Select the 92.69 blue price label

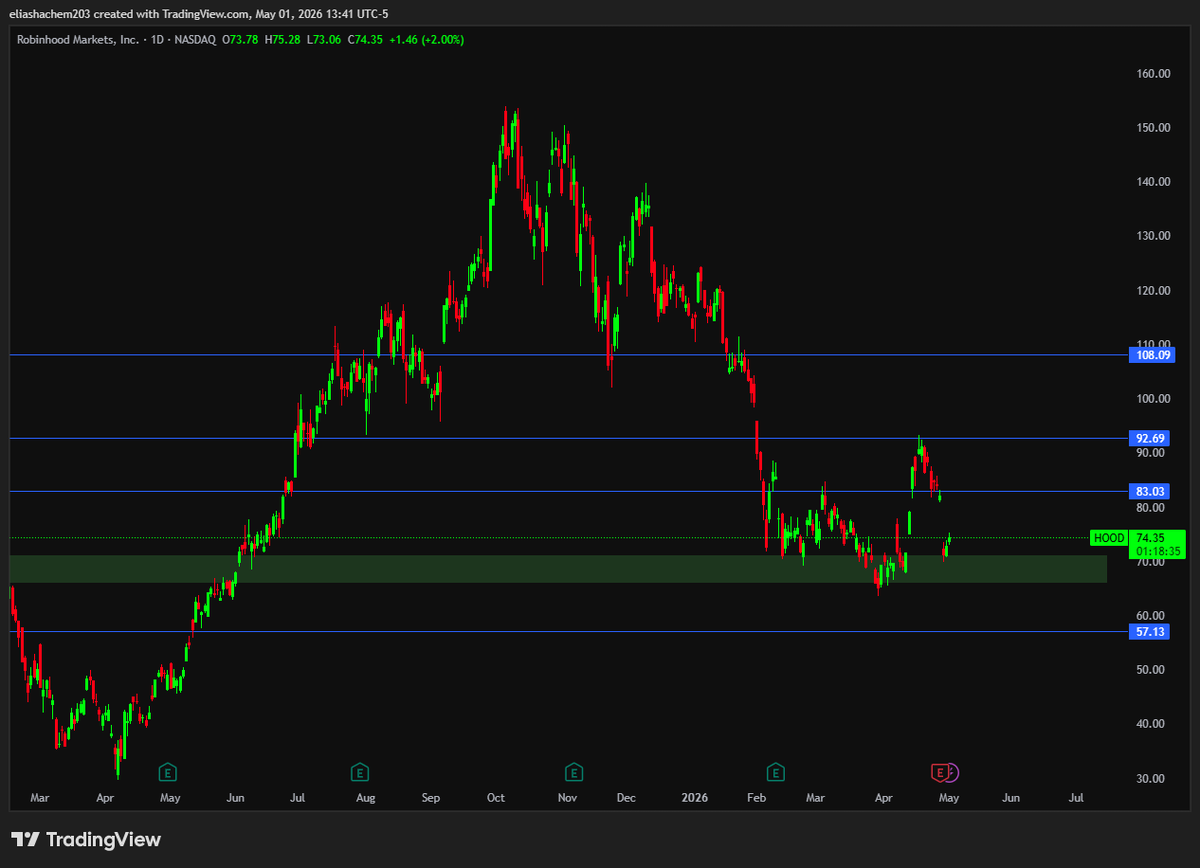pos(1150,438)
